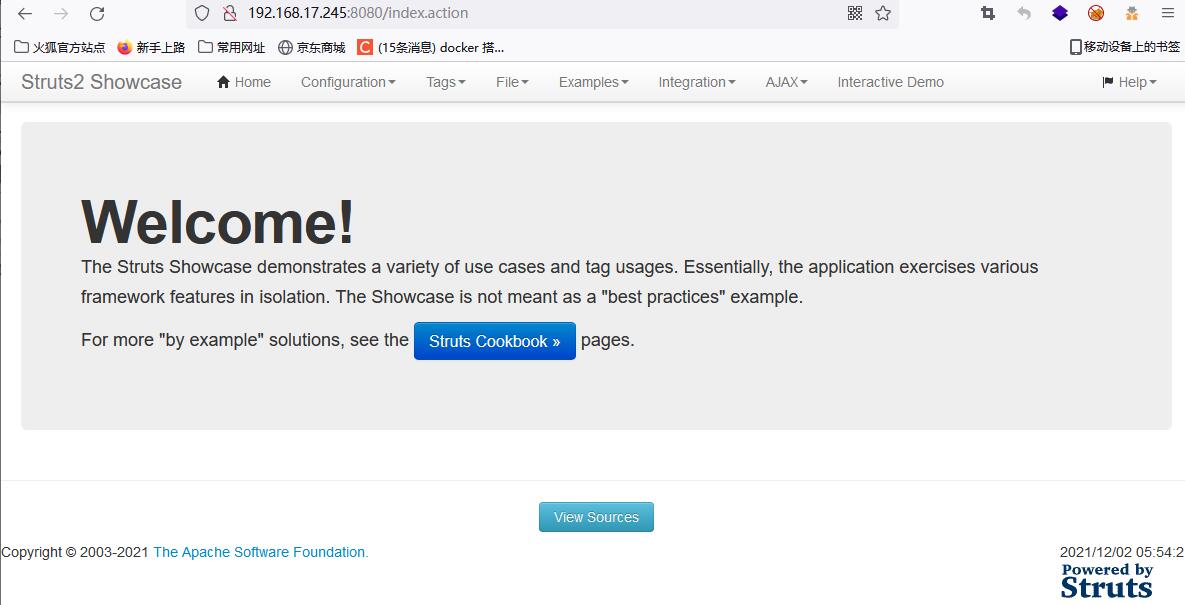Click the address bar URL field

coord(544,13)
